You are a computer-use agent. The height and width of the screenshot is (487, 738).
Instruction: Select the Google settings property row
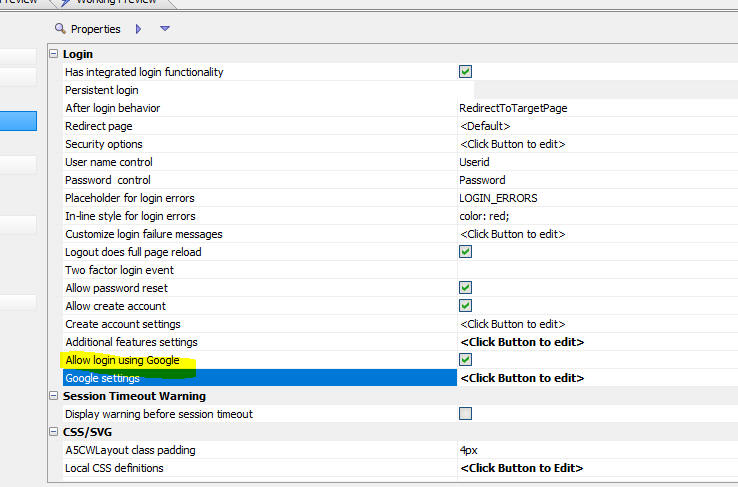pos(260,378)
